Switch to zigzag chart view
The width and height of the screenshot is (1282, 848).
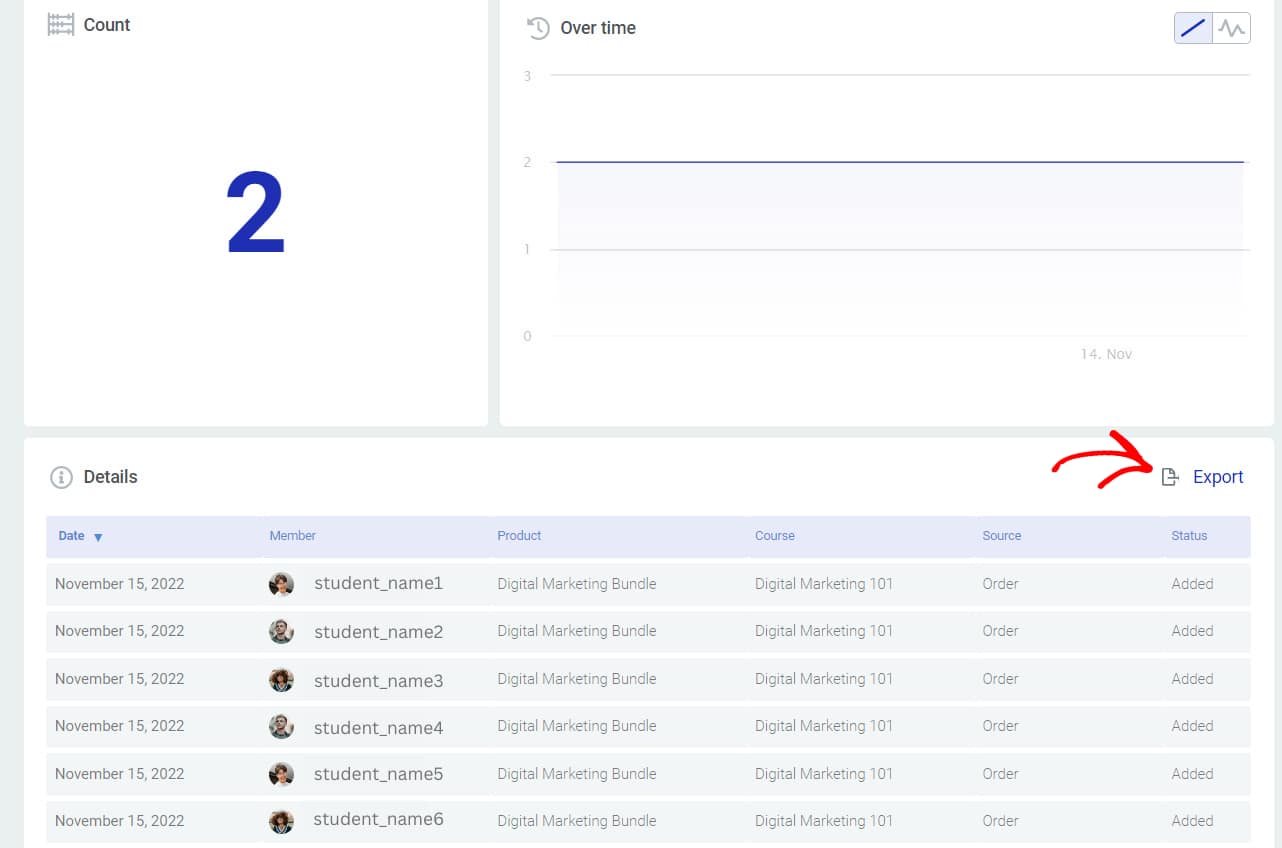(1231, 28)
